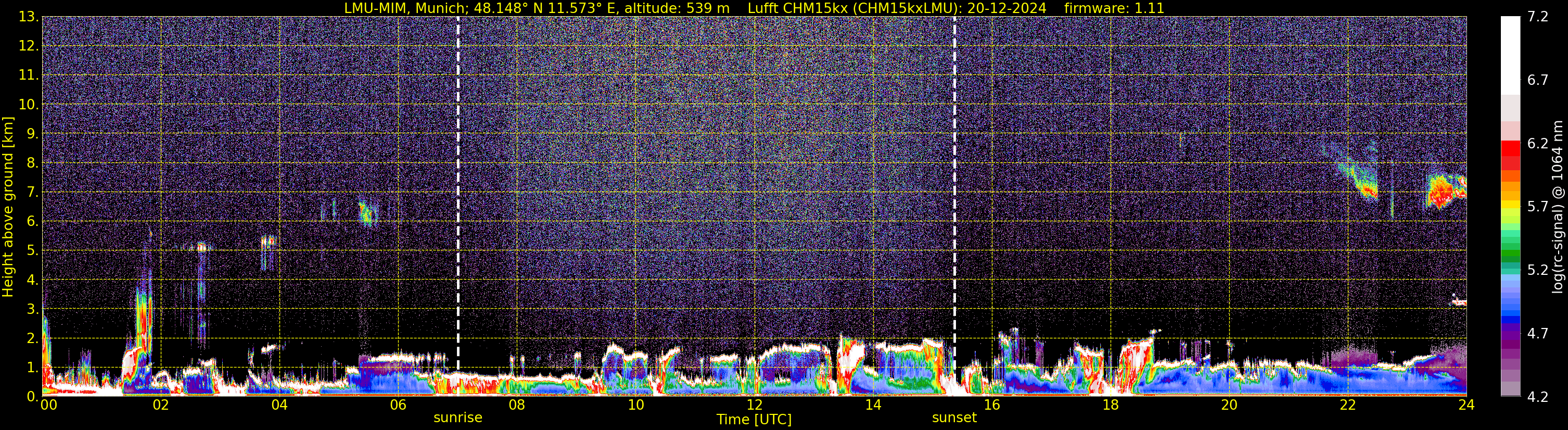The width and height of the screenshot is (1568, 430).
Task: Click the y-axis tick label '10.'
Action: 28,104
